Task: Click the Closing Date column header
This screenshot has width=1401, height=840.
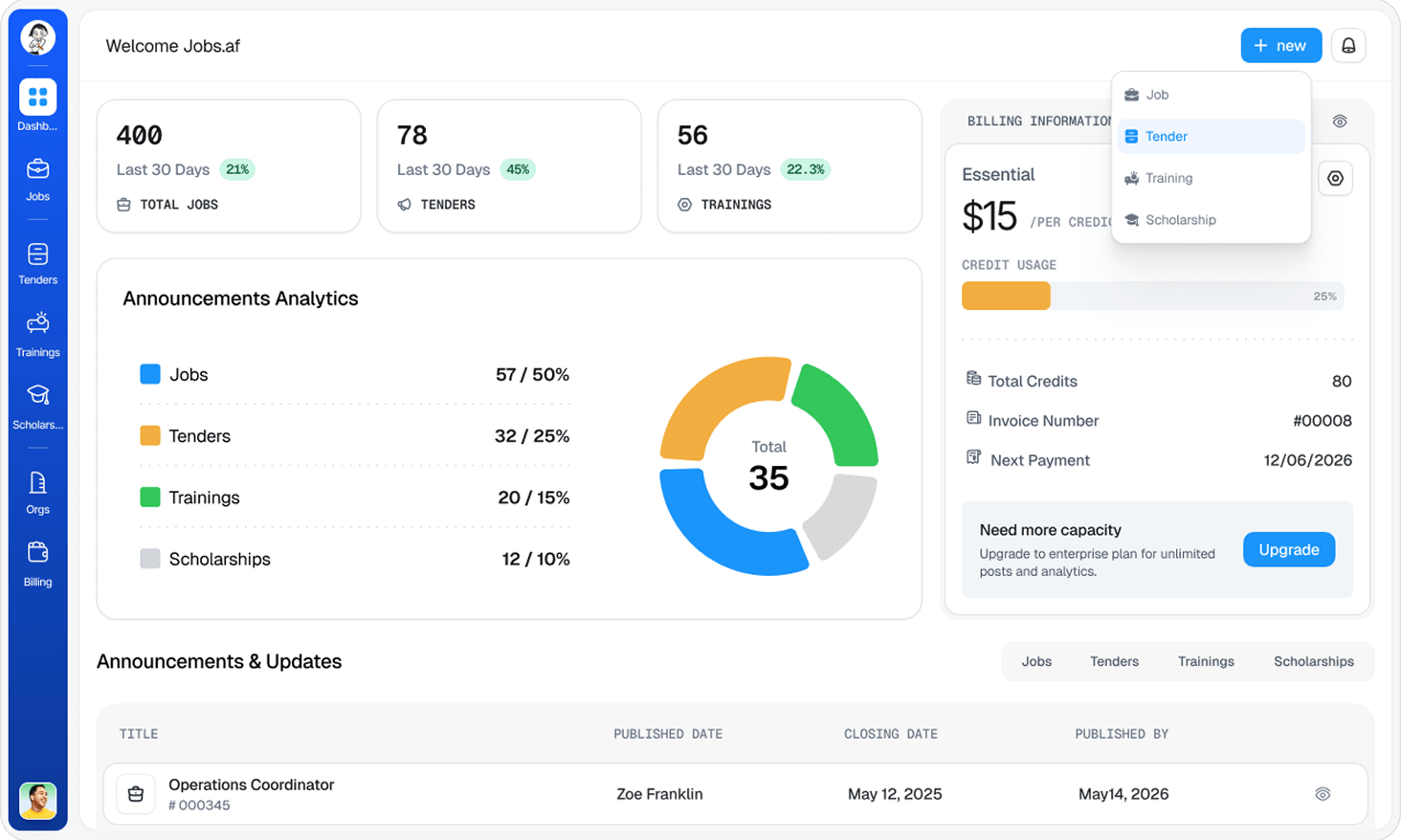Action: 891,734
